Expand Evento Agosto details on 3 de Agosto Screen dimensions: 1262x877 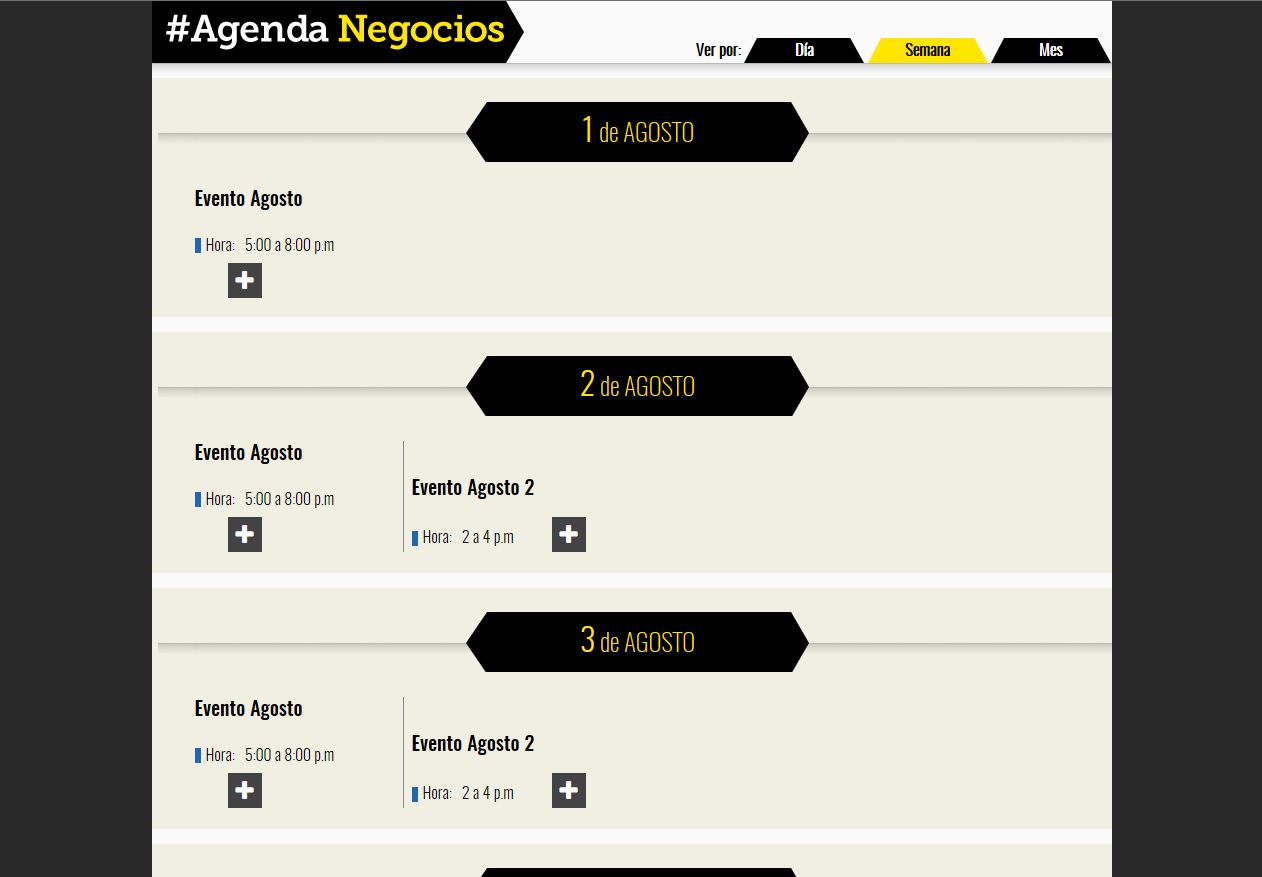coord(245,791)
